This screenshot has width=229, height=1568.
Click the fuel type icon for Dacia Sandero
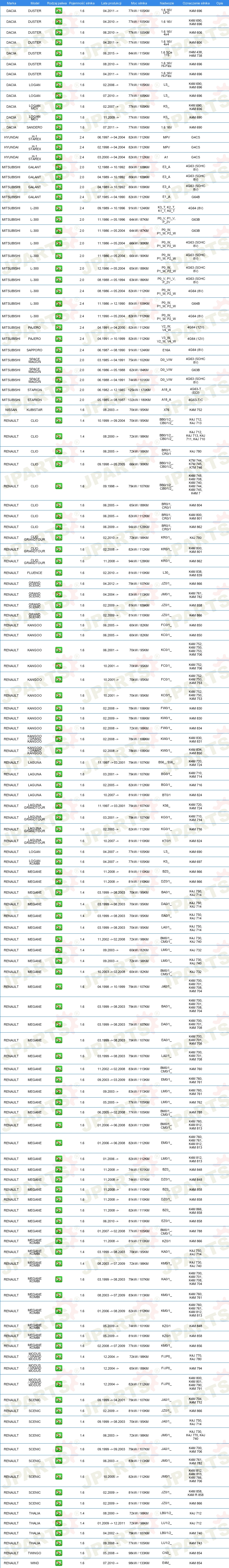tap(59, 128)
